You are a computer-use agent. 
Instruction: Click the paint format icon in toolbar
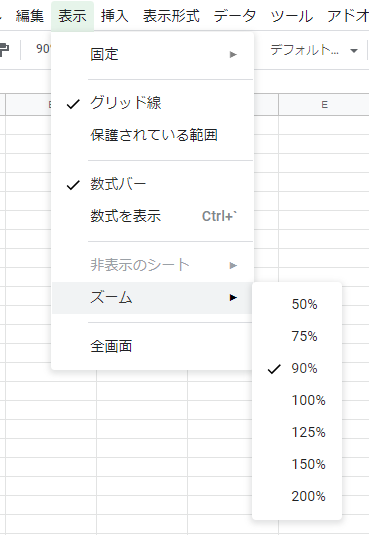tap(4, 50)
